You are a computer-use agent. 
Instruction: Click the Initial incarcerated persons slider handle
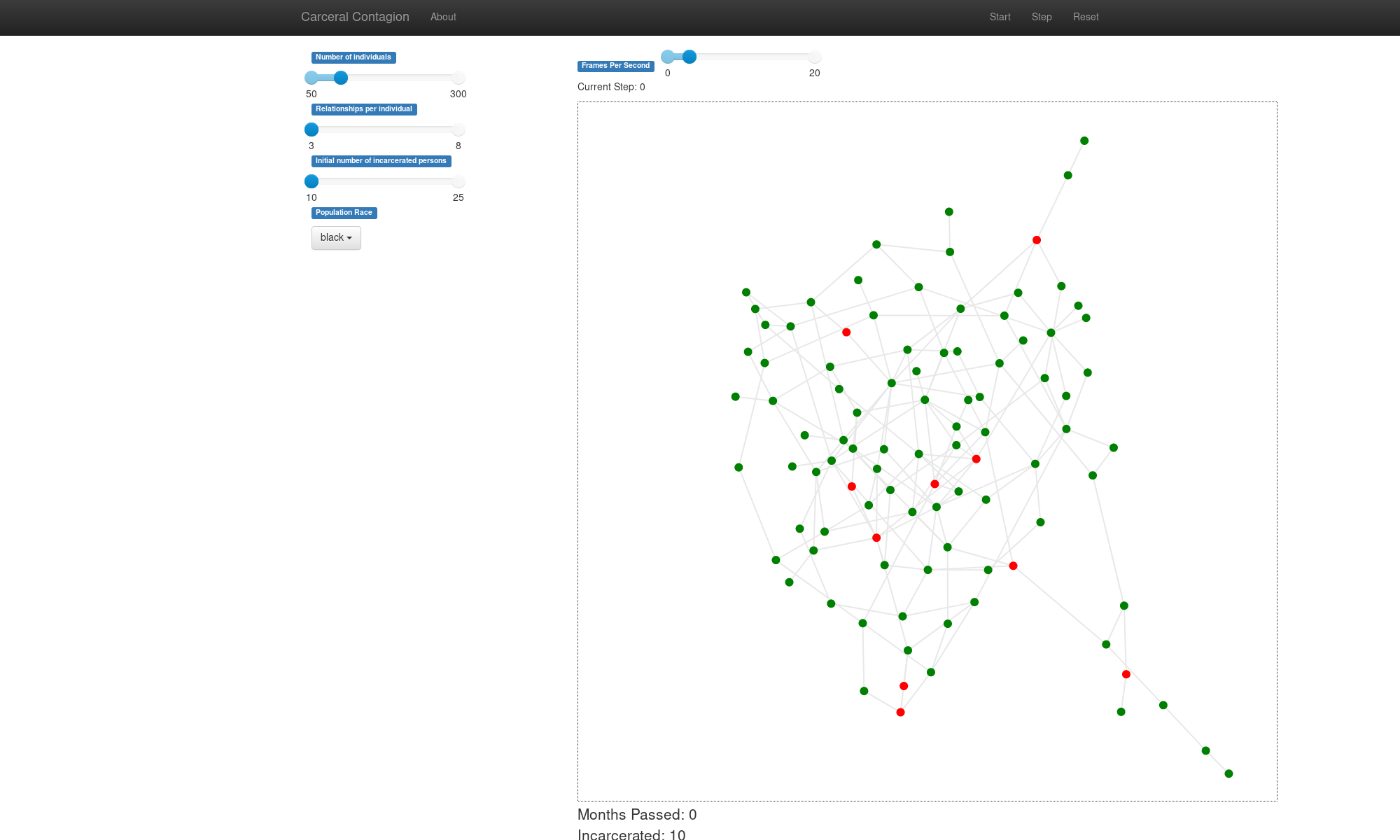[x=311, y=181]
